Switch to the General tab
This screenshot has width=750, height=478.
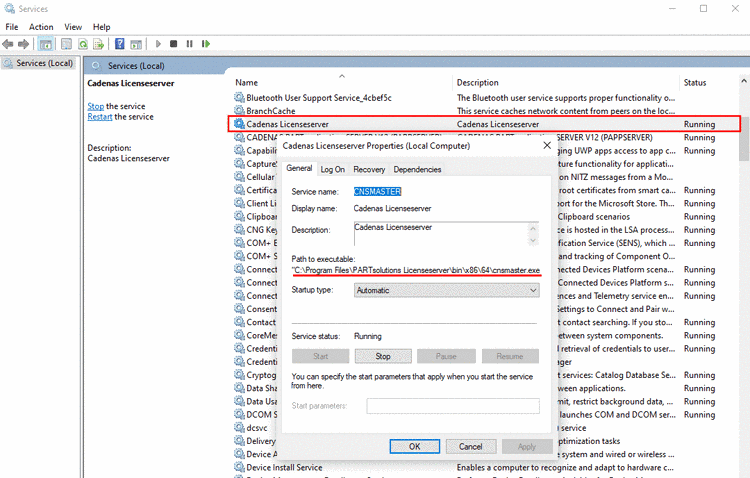click(x=299, y=168)
